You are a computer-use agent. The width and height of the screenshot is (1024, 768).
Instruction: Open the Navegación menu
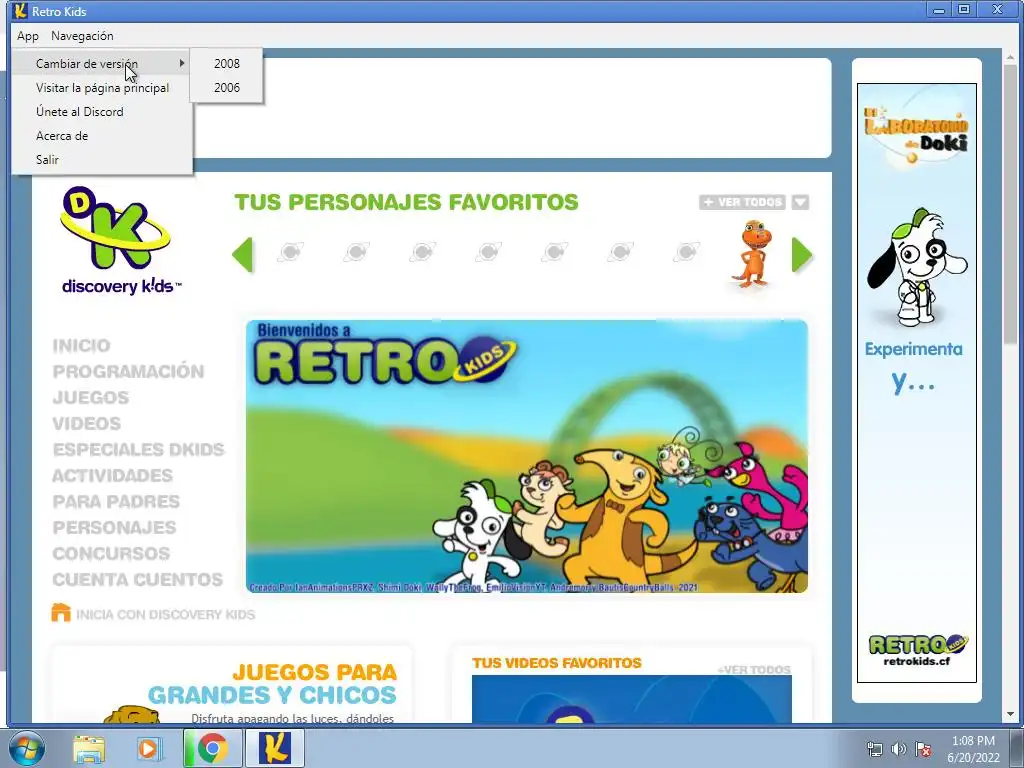[x=82, y=36]
